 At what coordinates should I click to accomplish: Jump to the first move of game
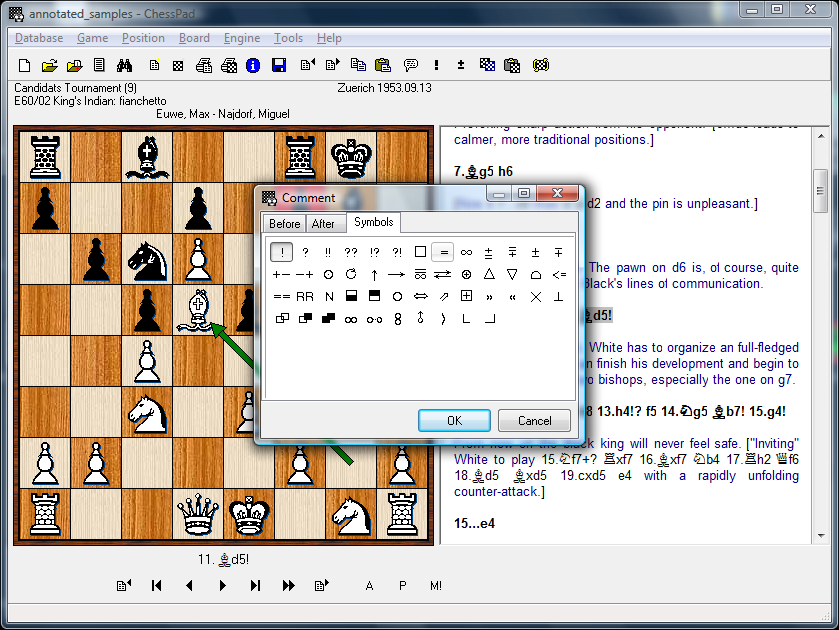click(156, 586)
